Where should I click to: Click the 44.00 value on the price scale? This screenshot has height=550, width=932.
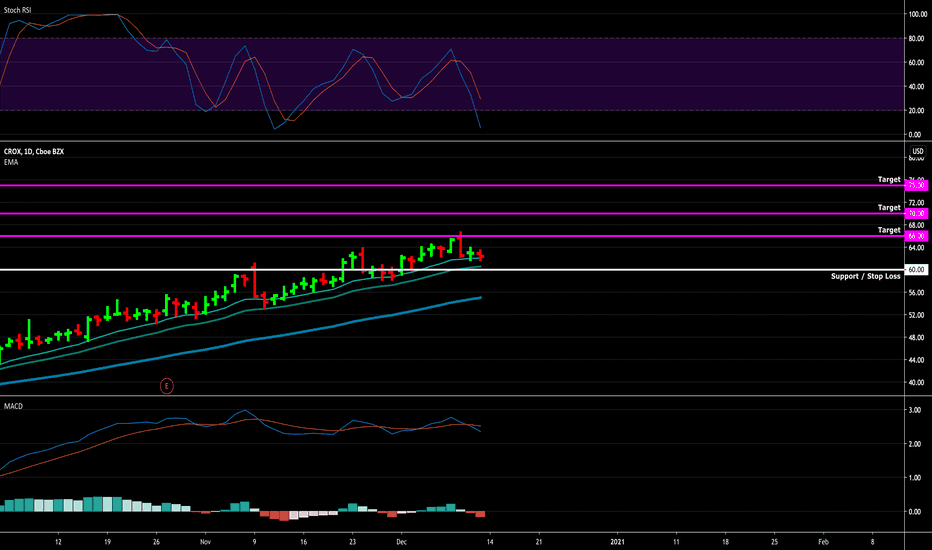coord(916,360)
